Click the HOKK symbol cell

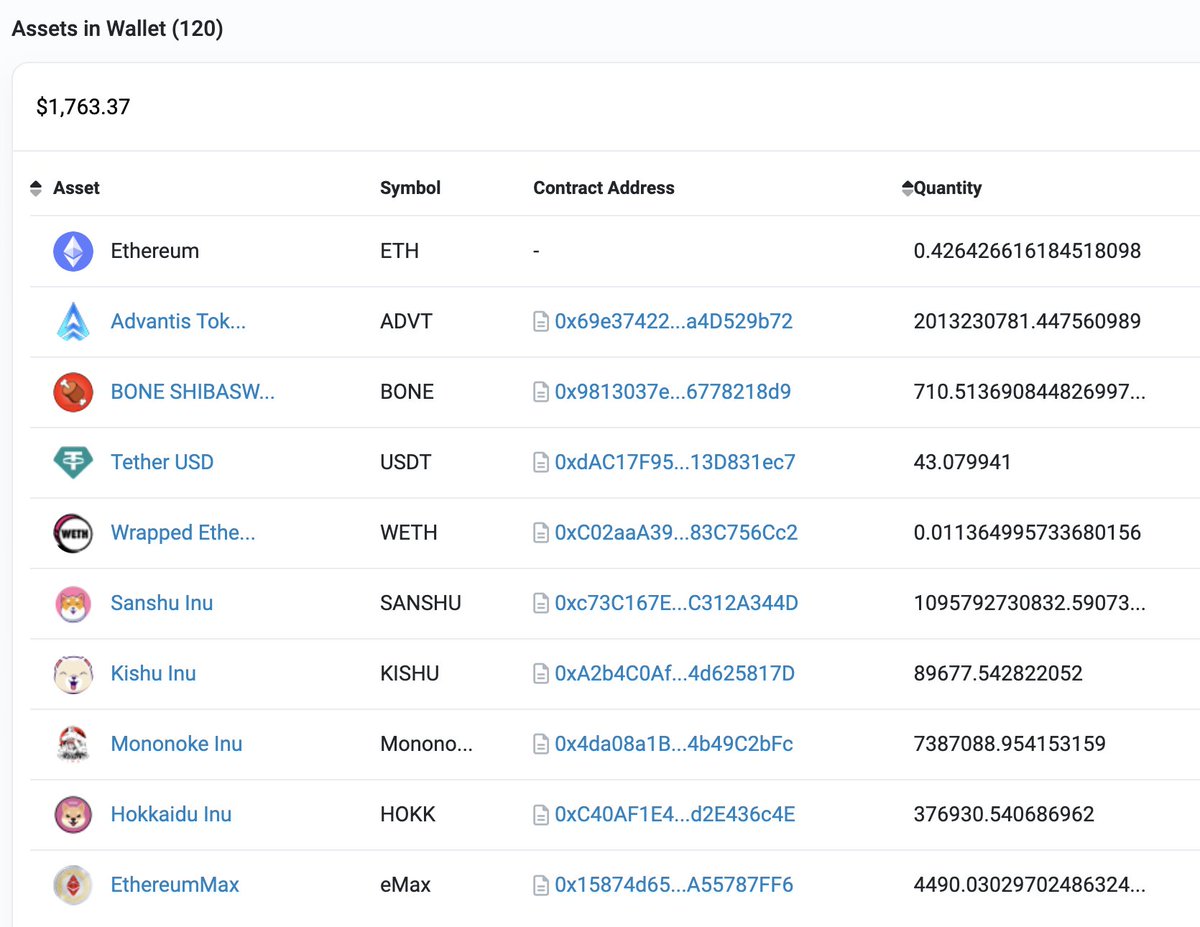pyautogui.click(x=408, y=815)
